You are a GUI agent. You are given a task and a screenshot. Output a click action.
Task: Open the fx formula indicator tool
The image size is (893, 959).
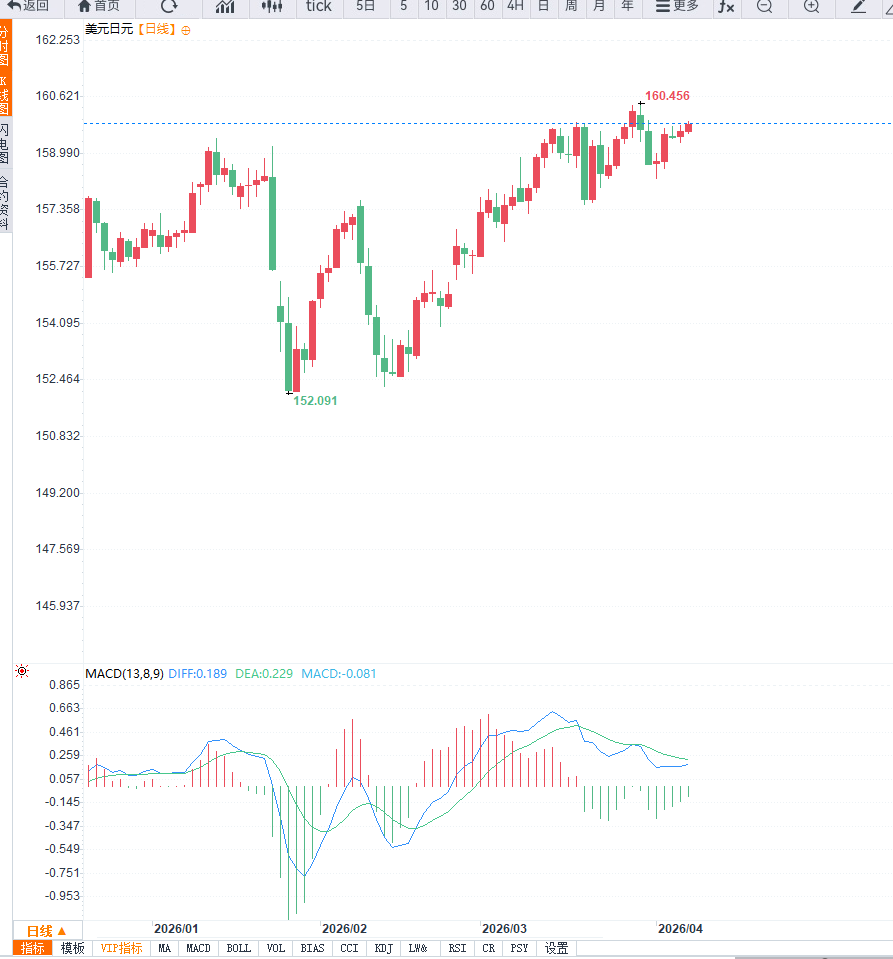click(x=725, y=6)
